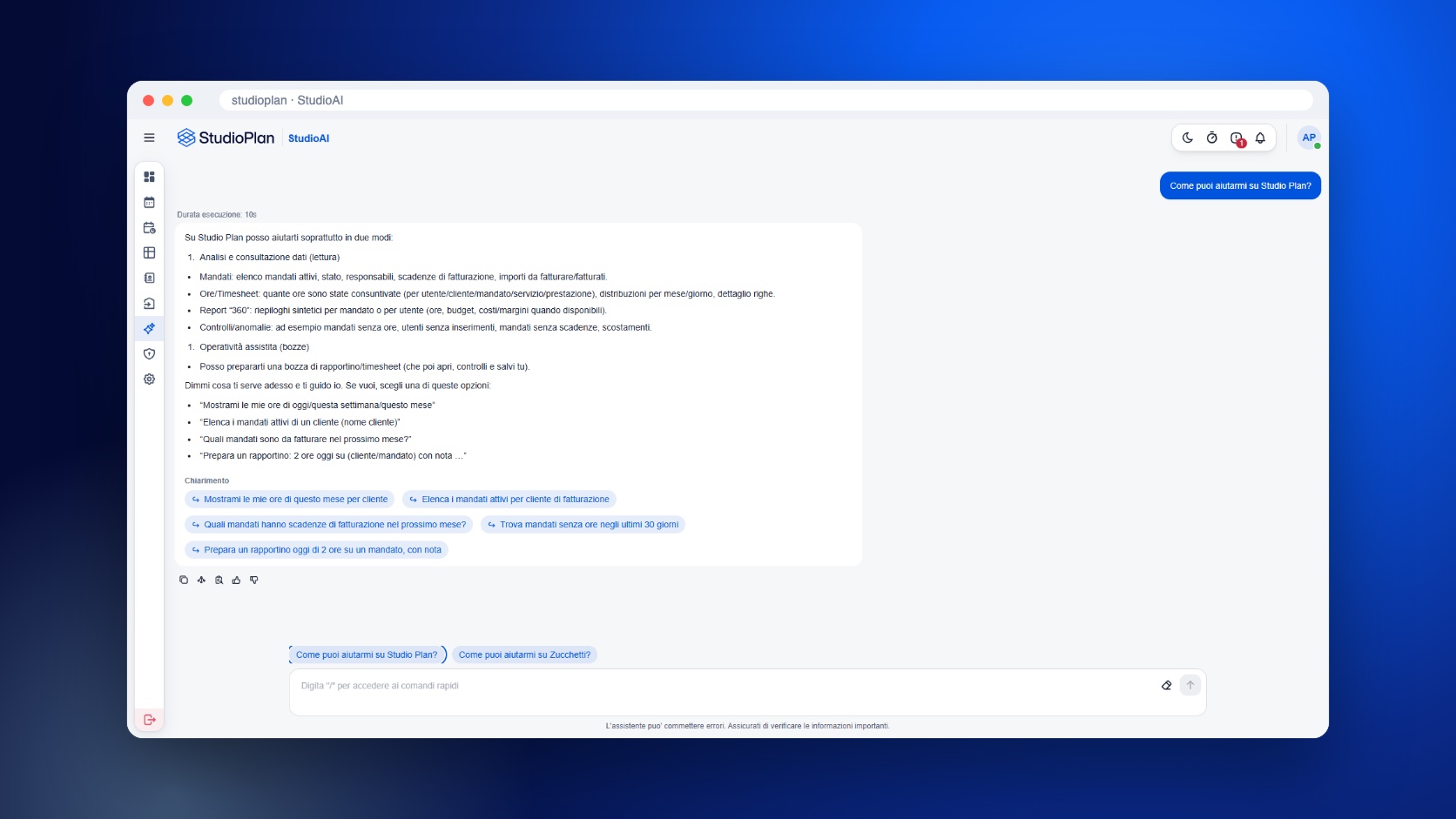This screenshot has height=819, width=1456.
Task: Click the StudioAI header label
Action: click(308, 138)
